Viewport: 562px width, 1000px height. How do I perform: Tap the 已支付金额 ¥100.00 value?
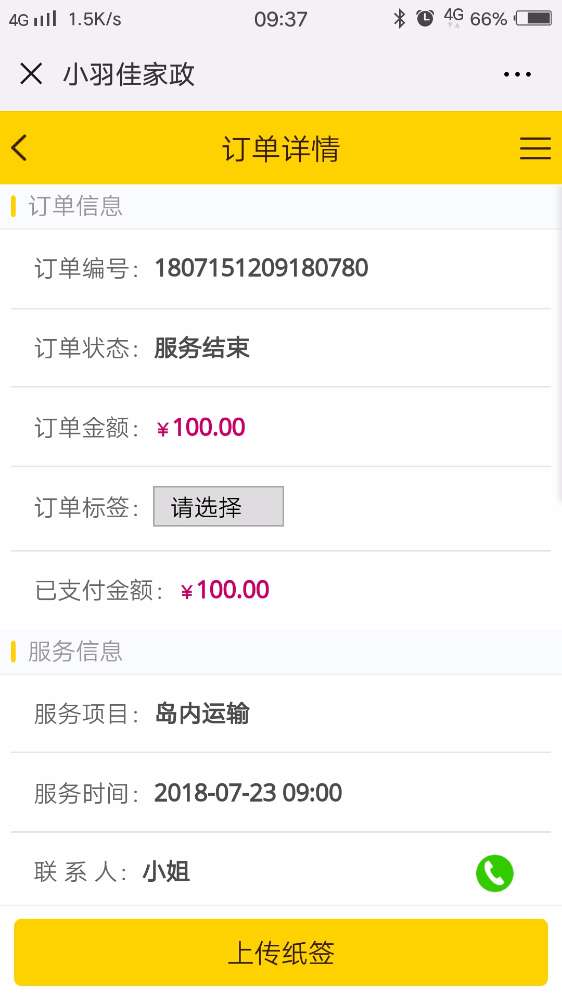pos(225,590)
